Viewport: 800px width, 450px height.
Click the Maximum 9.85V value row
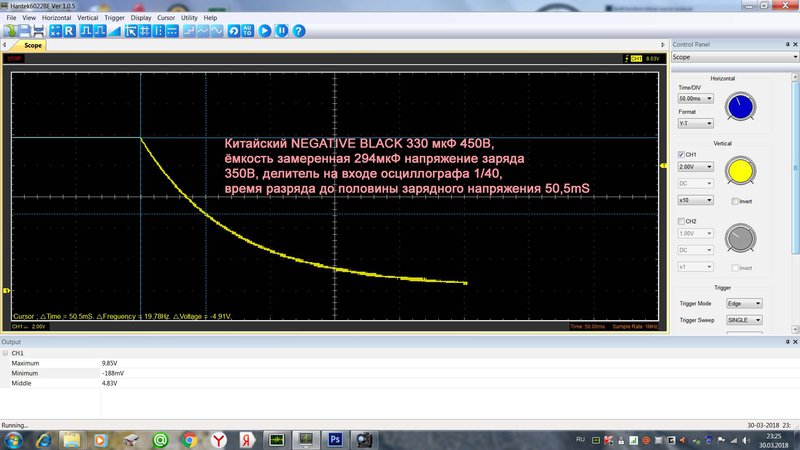[x=399, y=363]
